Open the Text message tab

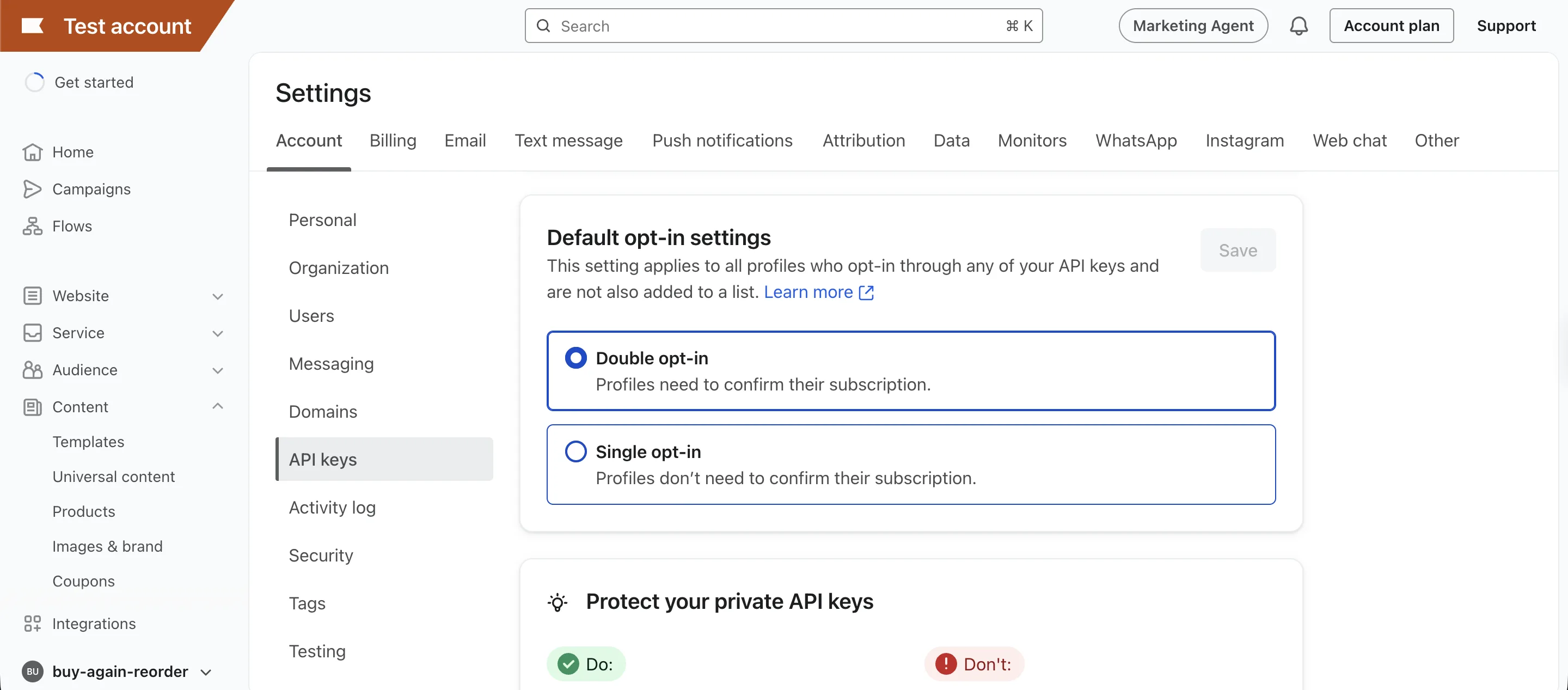coord(568,141)
